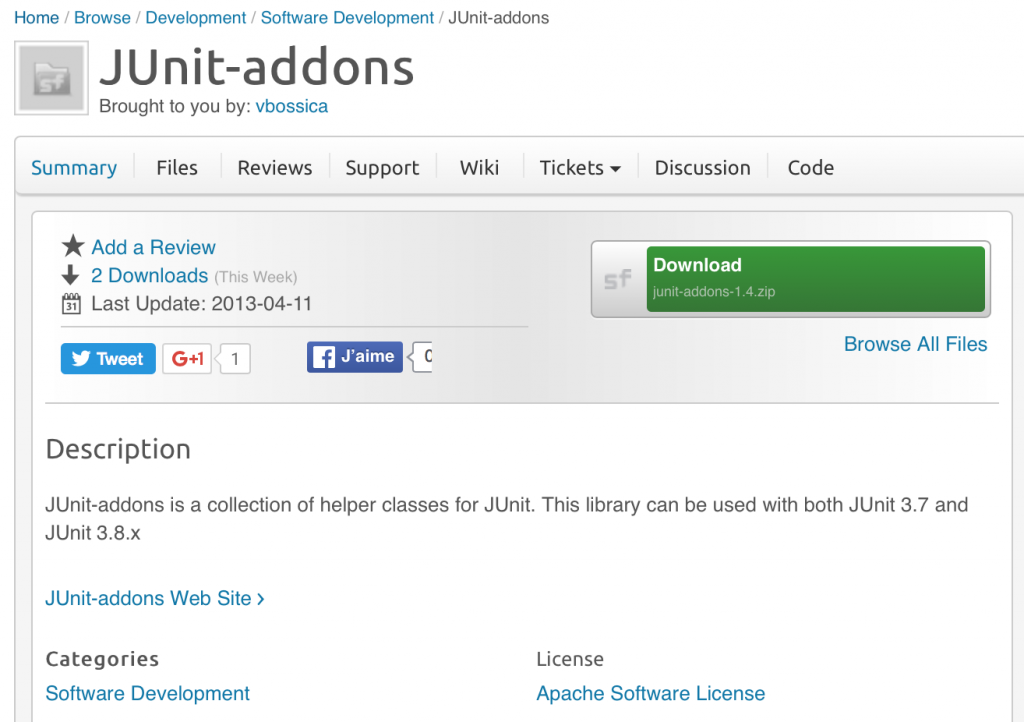1024x722 pixels.
Task: Click the calendar icon beside Last Update
Action: pyautogui.click(x=71, y=304)
